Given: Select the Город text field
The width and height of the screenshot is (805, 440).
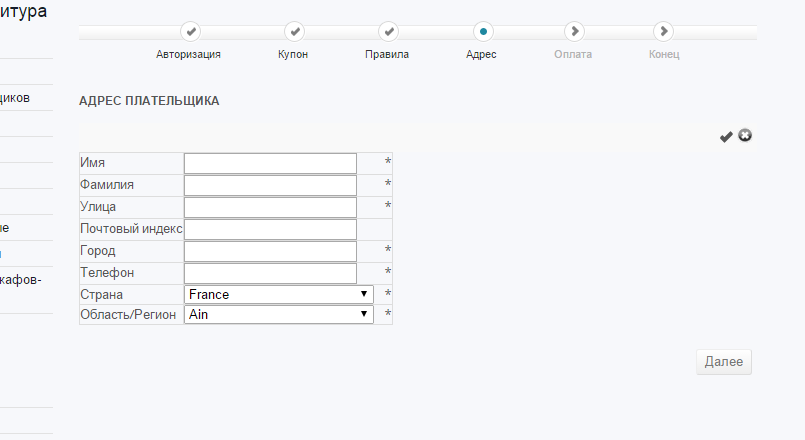Looking at the screenshot, I should pyautogui.click(x=270, y=251).
